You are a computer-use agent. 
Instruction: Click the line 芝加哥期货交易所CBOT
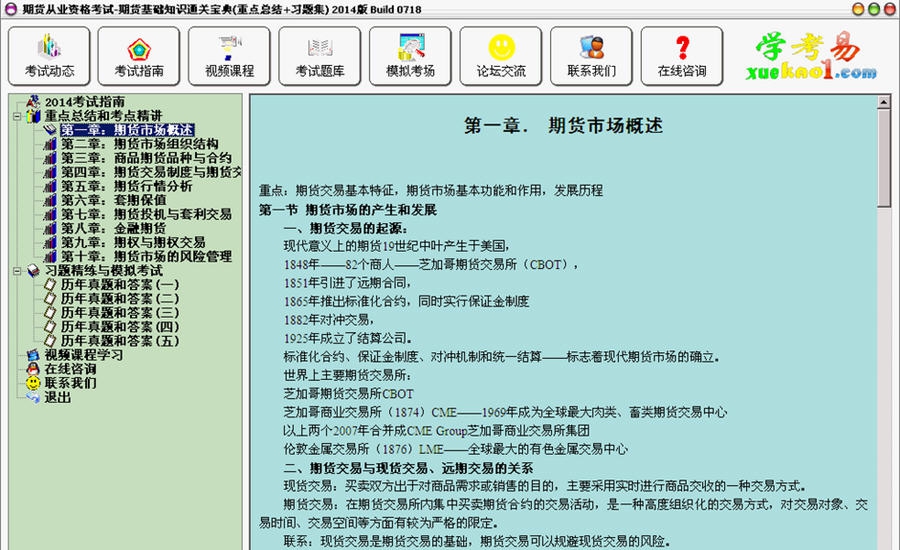click(348, 394)
